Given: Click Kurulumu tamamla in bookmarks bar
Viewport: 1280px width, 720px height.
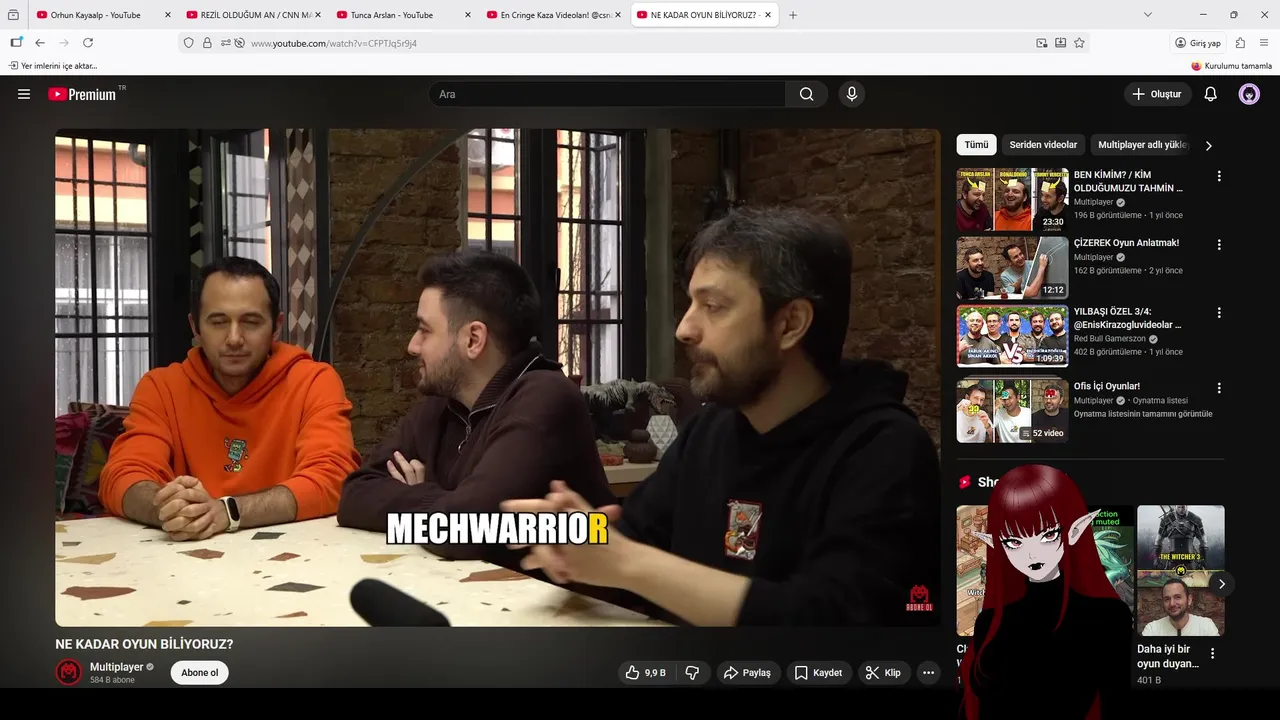Looking at the screenshot, I should click(x=1232, y=66).
